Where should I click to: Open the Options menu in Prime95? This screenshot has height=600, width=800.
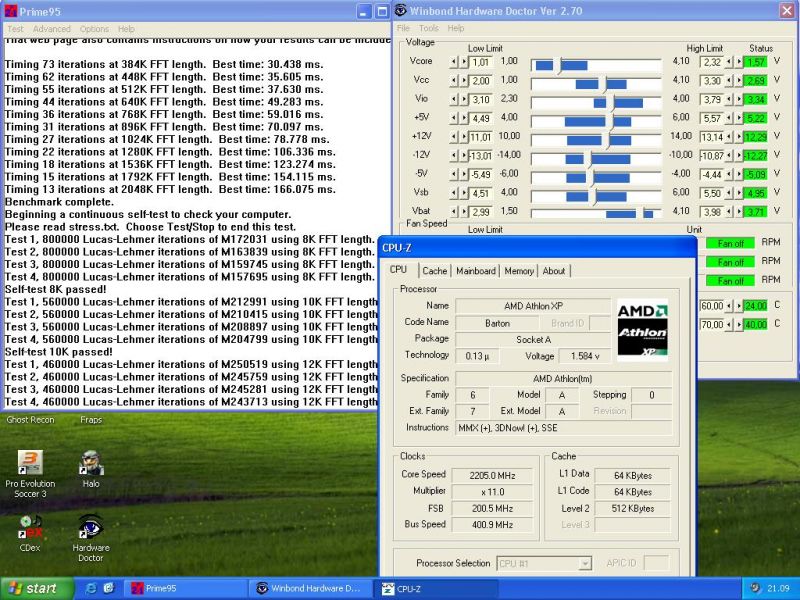click(x=94, y=29)
